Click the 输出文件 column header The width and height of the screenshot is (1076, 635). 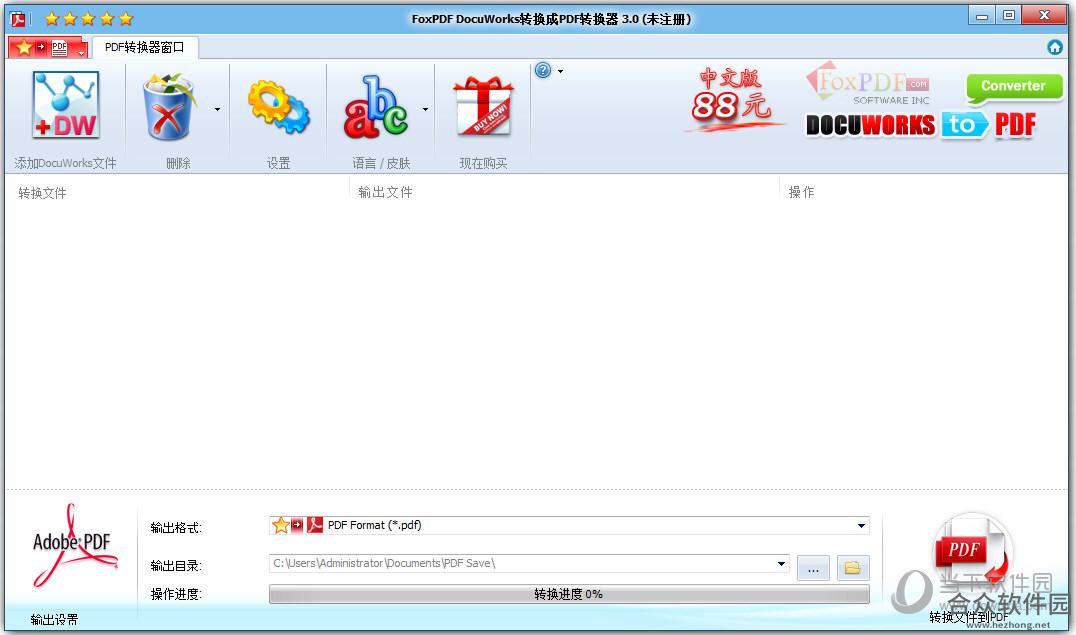click(386, 192)
